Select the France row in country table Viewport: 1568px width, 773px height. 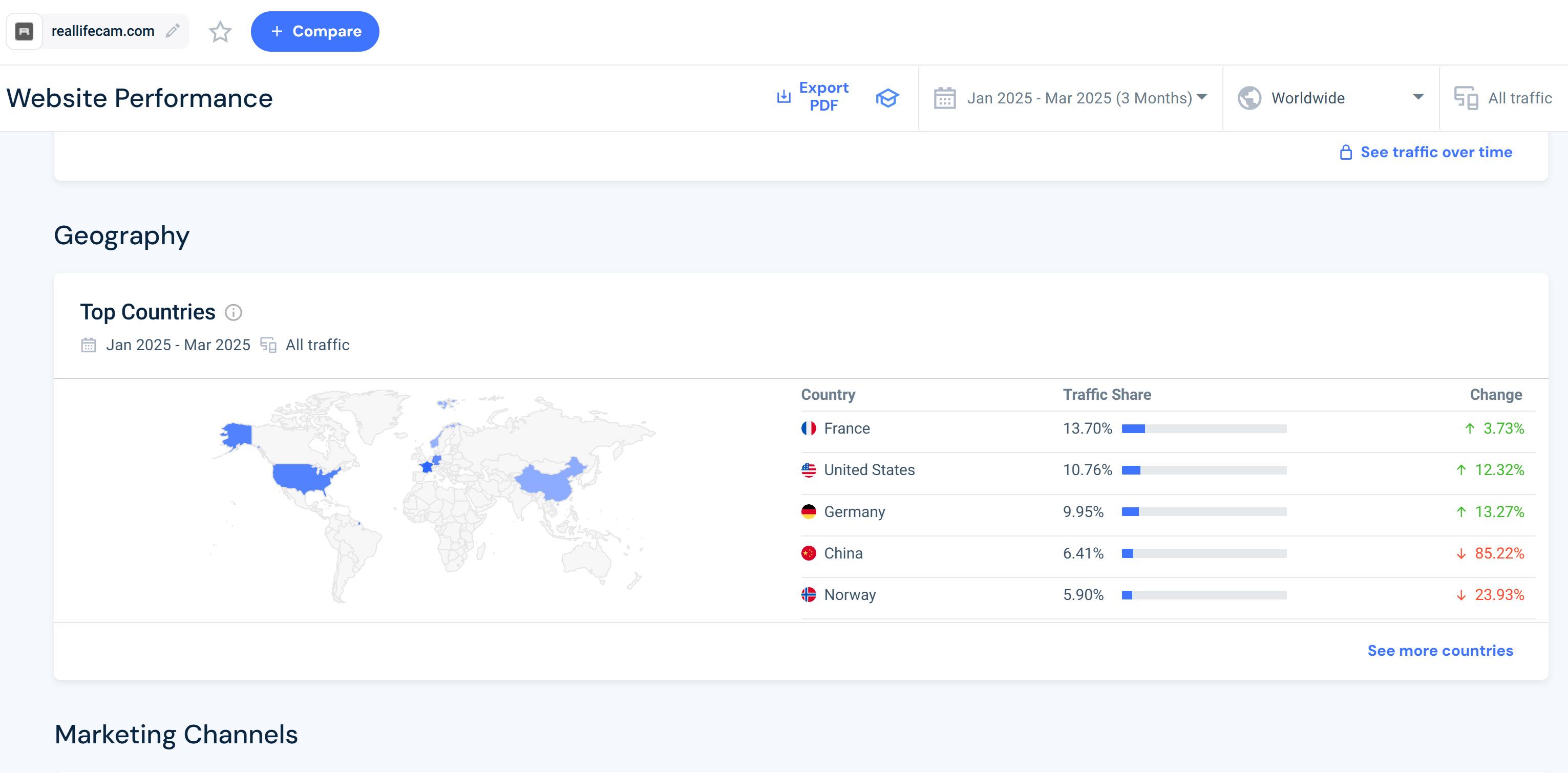pos(846,428)
